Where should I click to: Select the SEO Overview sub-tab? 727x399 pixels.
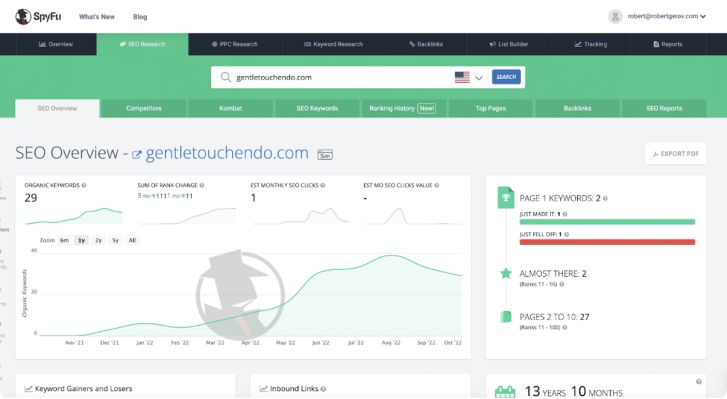[x=57, y=108]
